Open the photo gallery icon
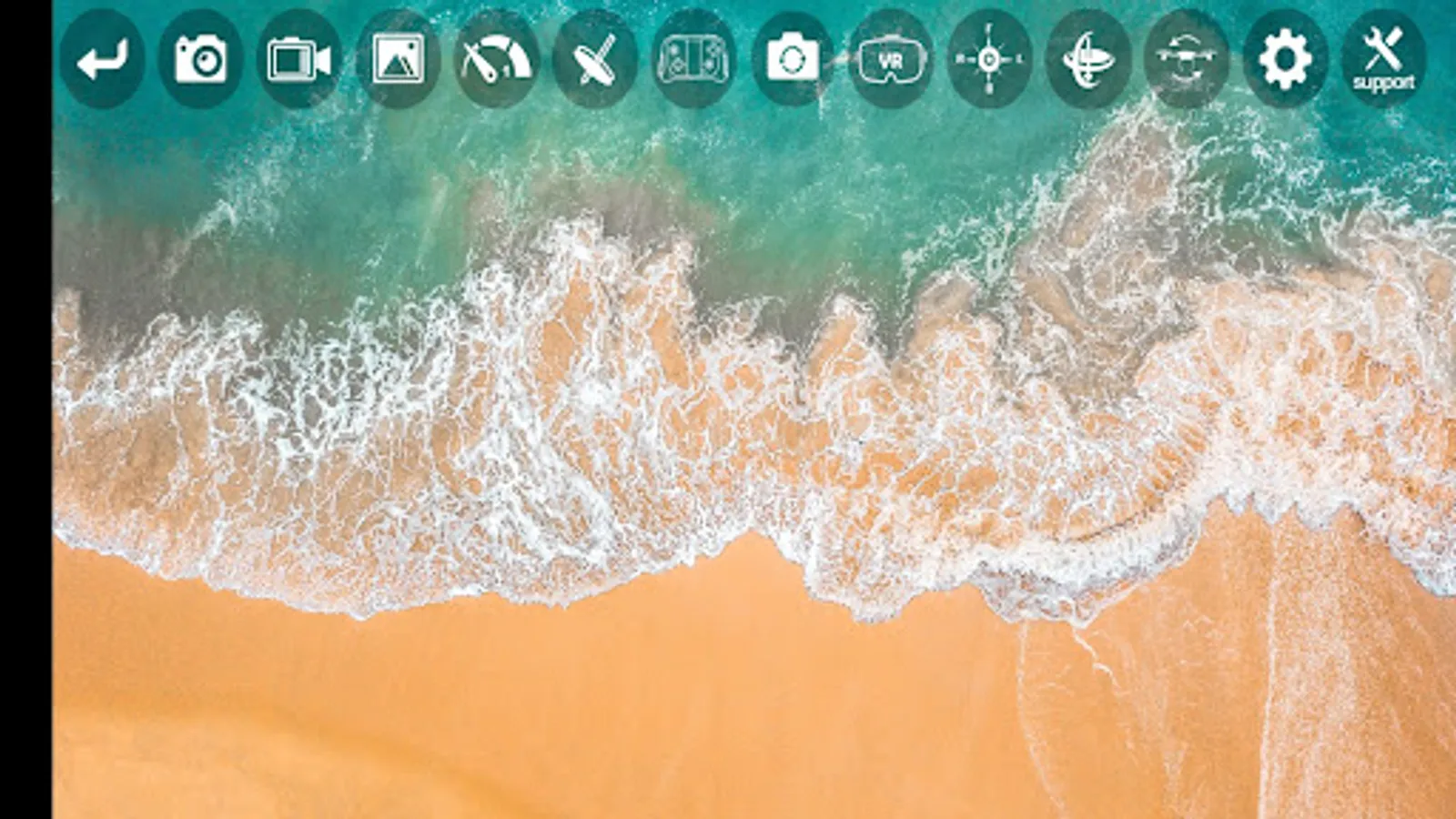Viewport: 1456px width, 819px height. tap(398, 59)
